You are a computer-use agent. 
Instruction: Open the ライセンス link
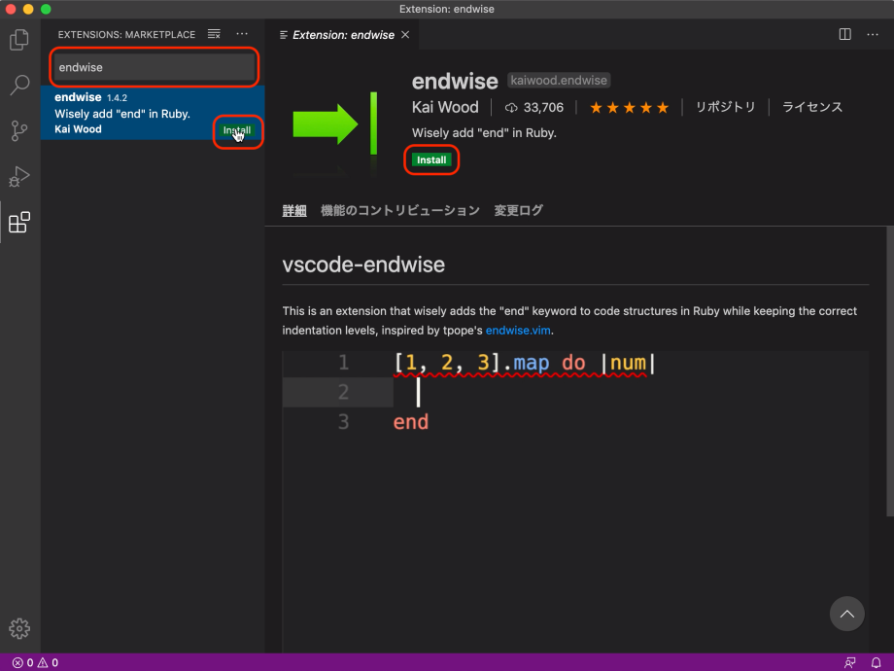click(812, 107)
